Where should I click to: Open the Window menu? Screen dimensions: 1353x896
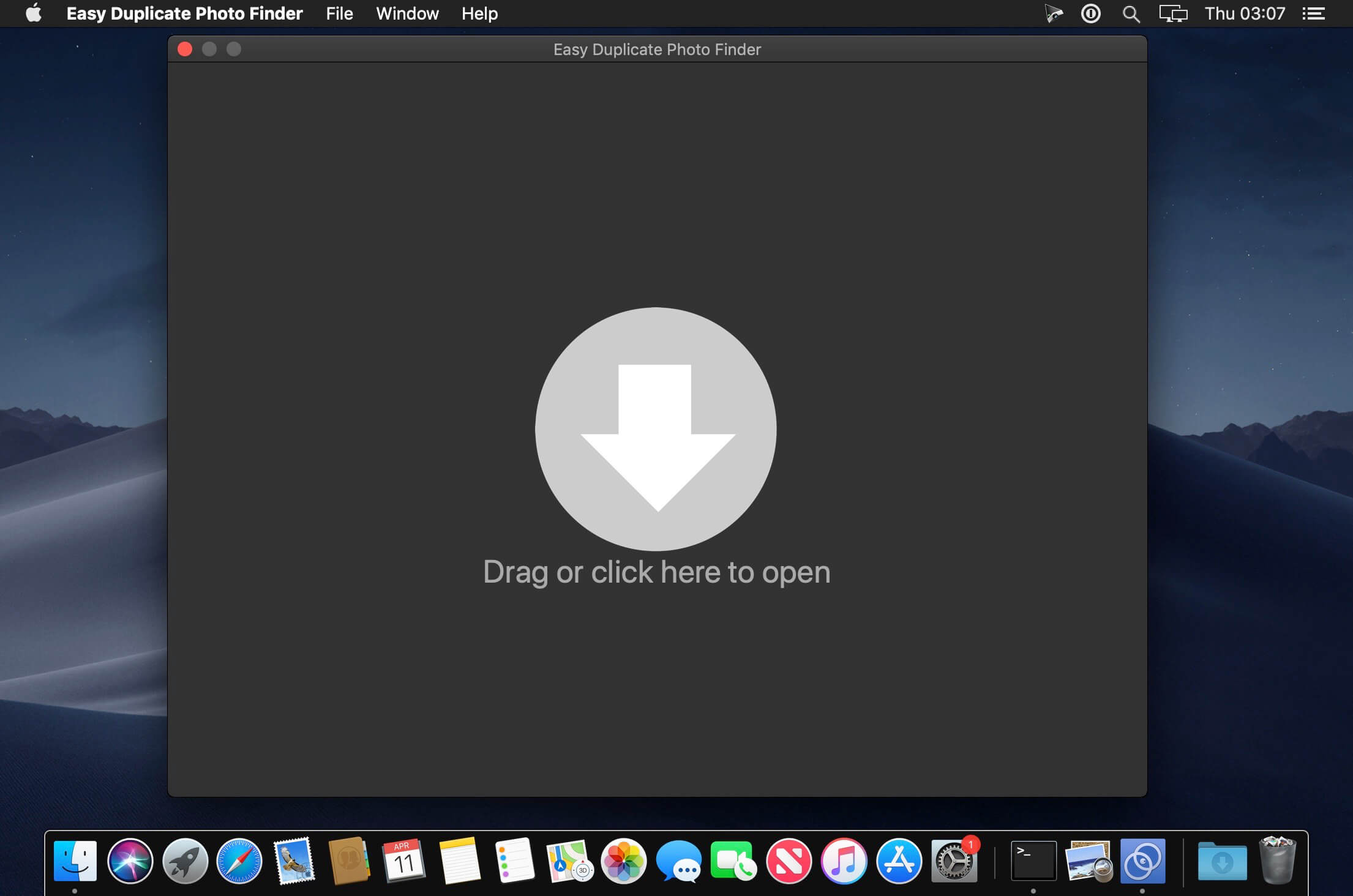(407, 13)
